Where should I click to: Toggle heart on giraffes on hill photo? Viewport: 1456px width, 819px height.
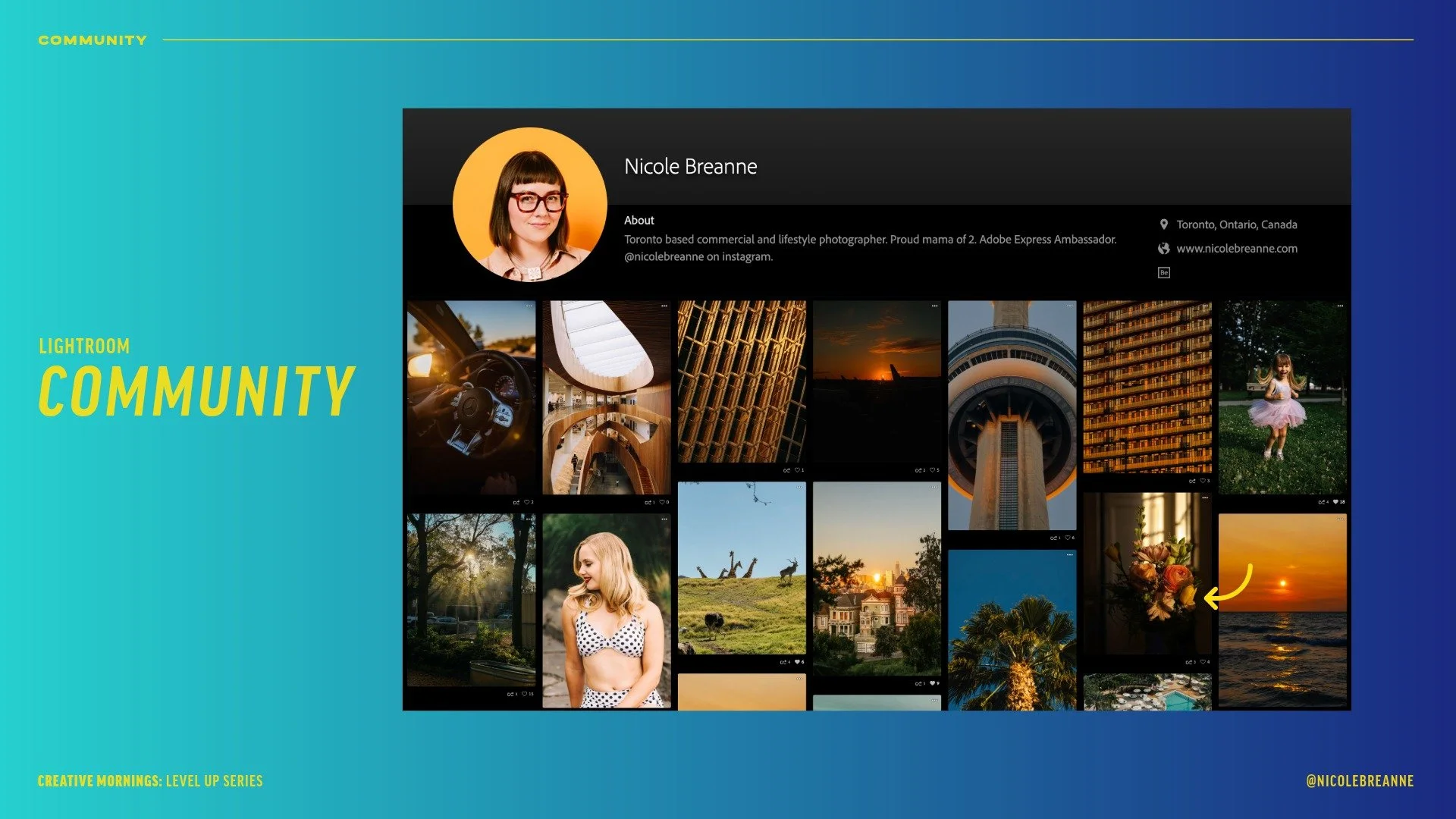pos(797,662)
